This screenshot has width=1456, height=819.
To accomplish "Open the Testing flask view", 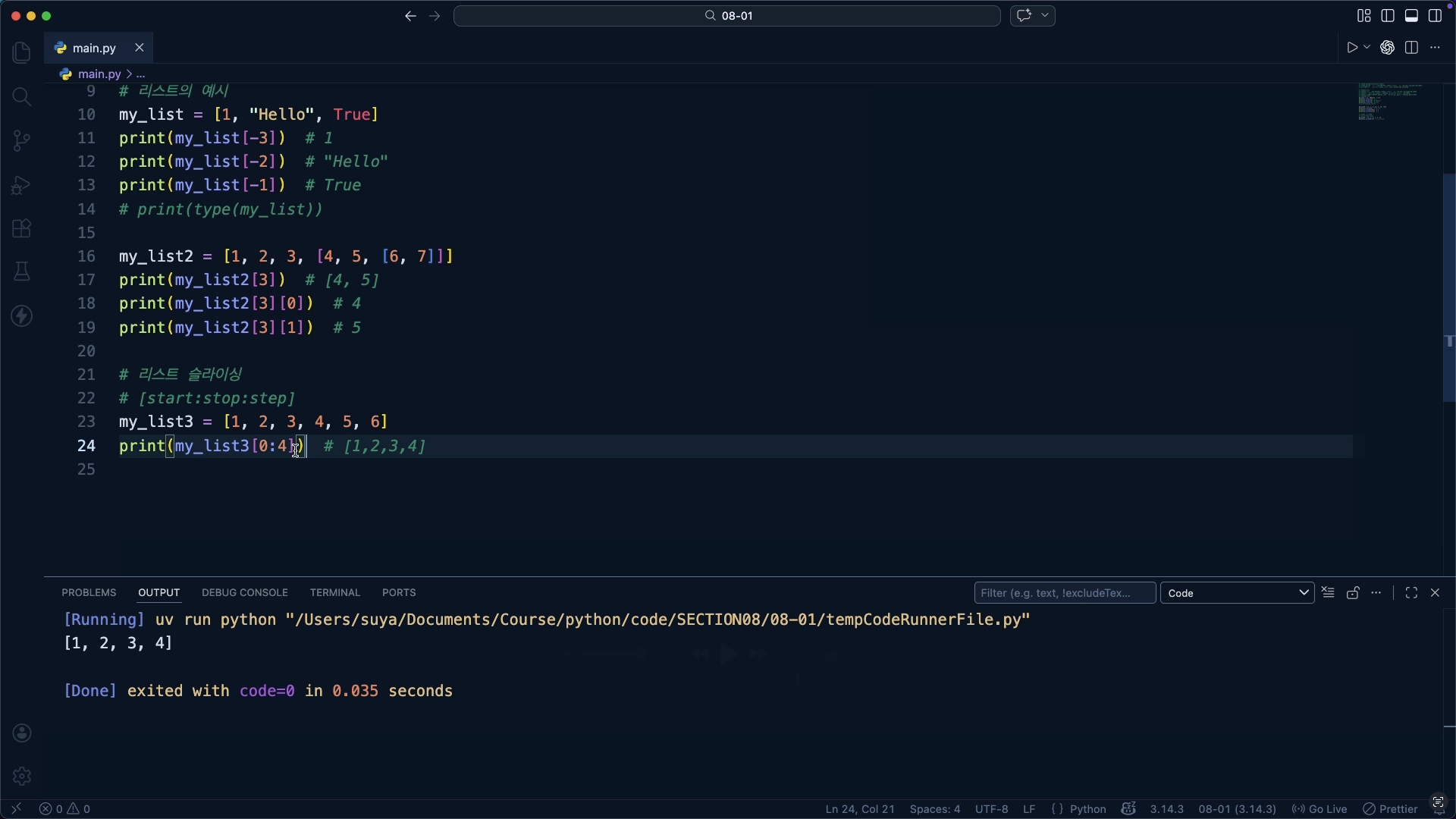I will point(22,271).
